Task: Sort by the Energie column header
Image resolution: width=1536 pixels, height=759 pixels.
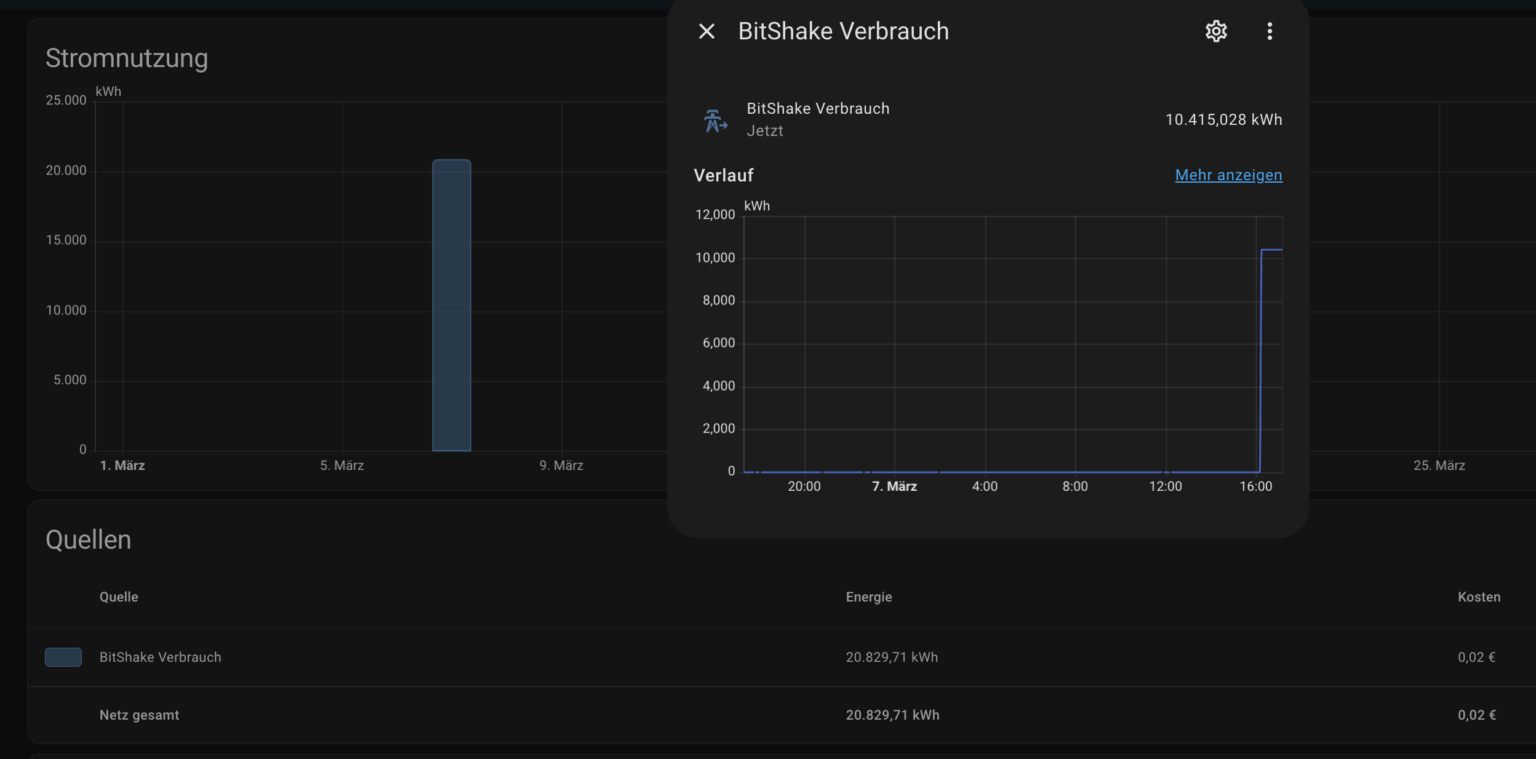Action: tap(868, 596)
